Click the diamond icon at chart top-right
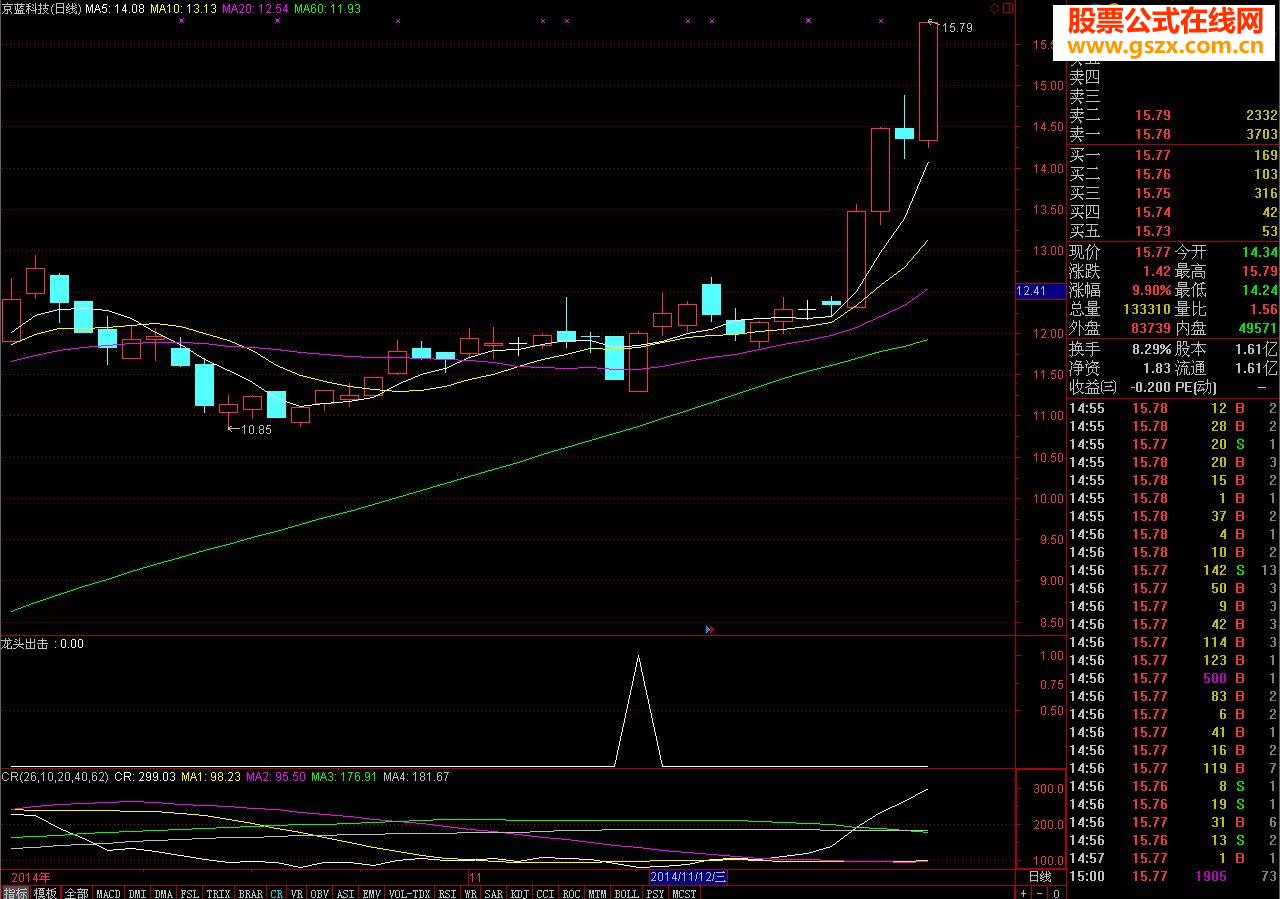This screenshot has width=1280, height=899. point(994,8)
